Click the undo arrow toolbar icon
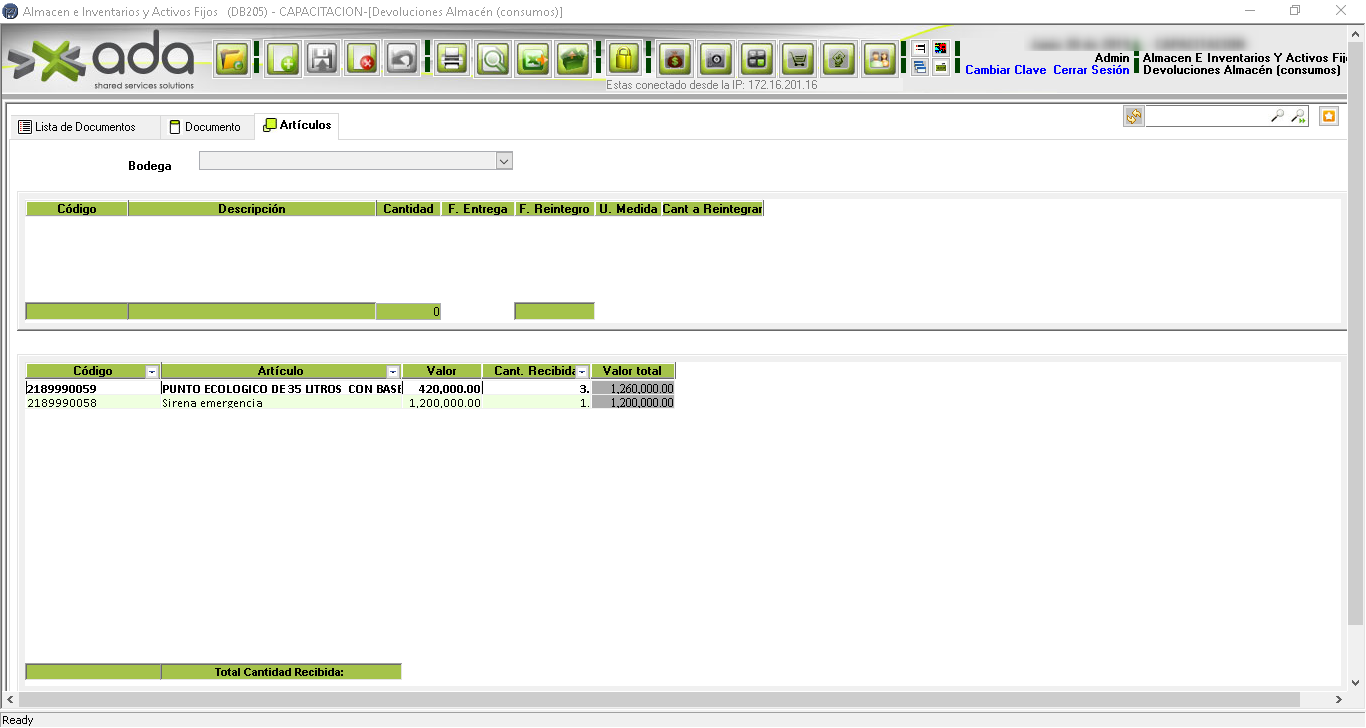 [401, 60]
